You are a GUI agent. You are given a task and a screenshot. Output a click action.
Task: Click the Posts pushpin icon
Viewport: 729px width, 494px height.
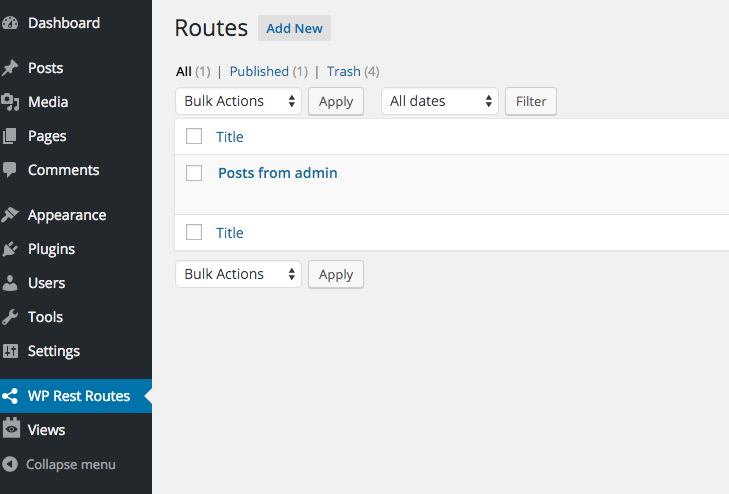point(10,68)
